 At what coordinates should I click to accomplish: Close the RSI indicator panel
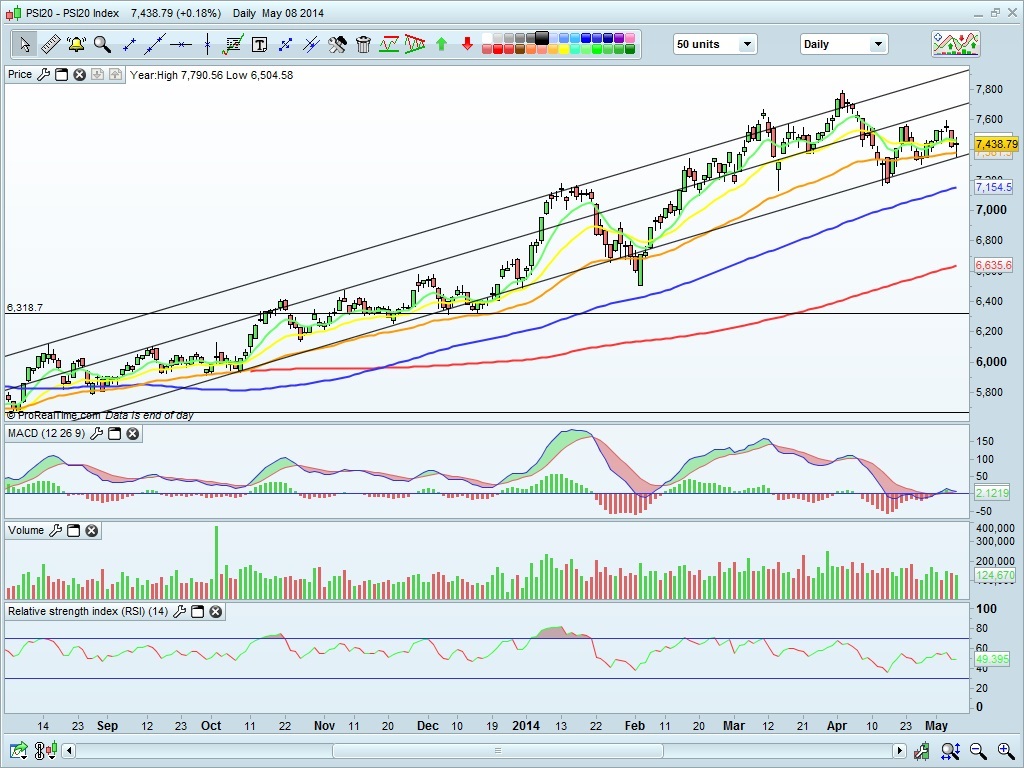(x=215, y=611)
